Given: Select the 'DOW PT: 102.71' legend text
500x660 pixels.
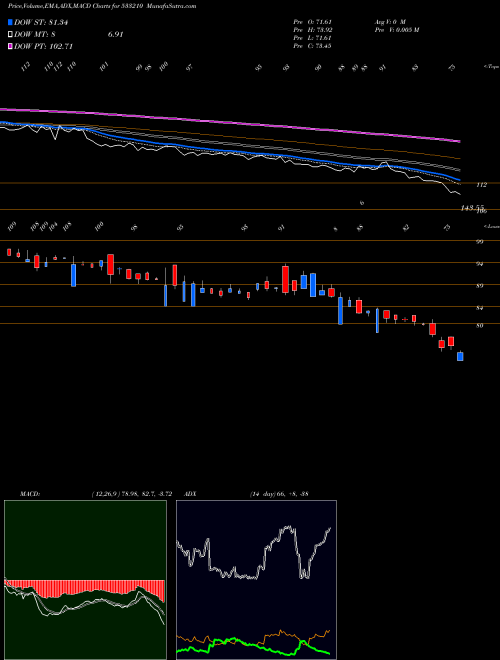Looking at the screenshot, I should (x=44, y=46).
